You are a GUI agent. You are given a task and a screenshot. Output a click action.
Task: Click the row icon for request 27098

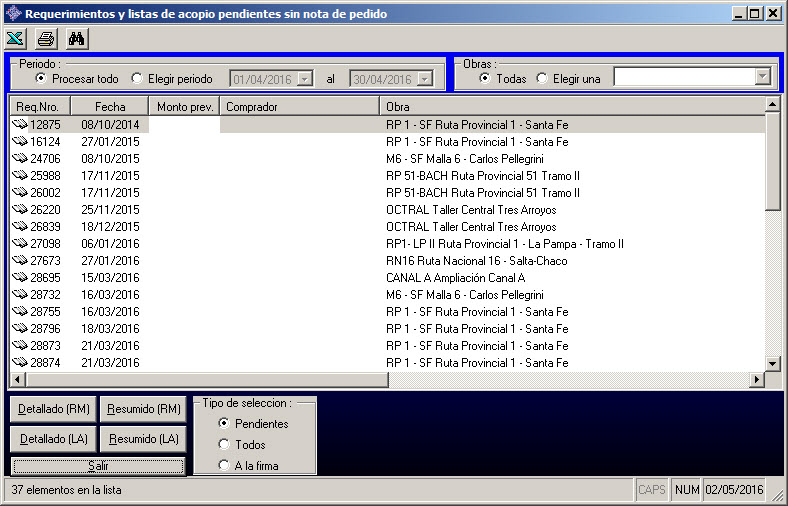tap(20, 244)
